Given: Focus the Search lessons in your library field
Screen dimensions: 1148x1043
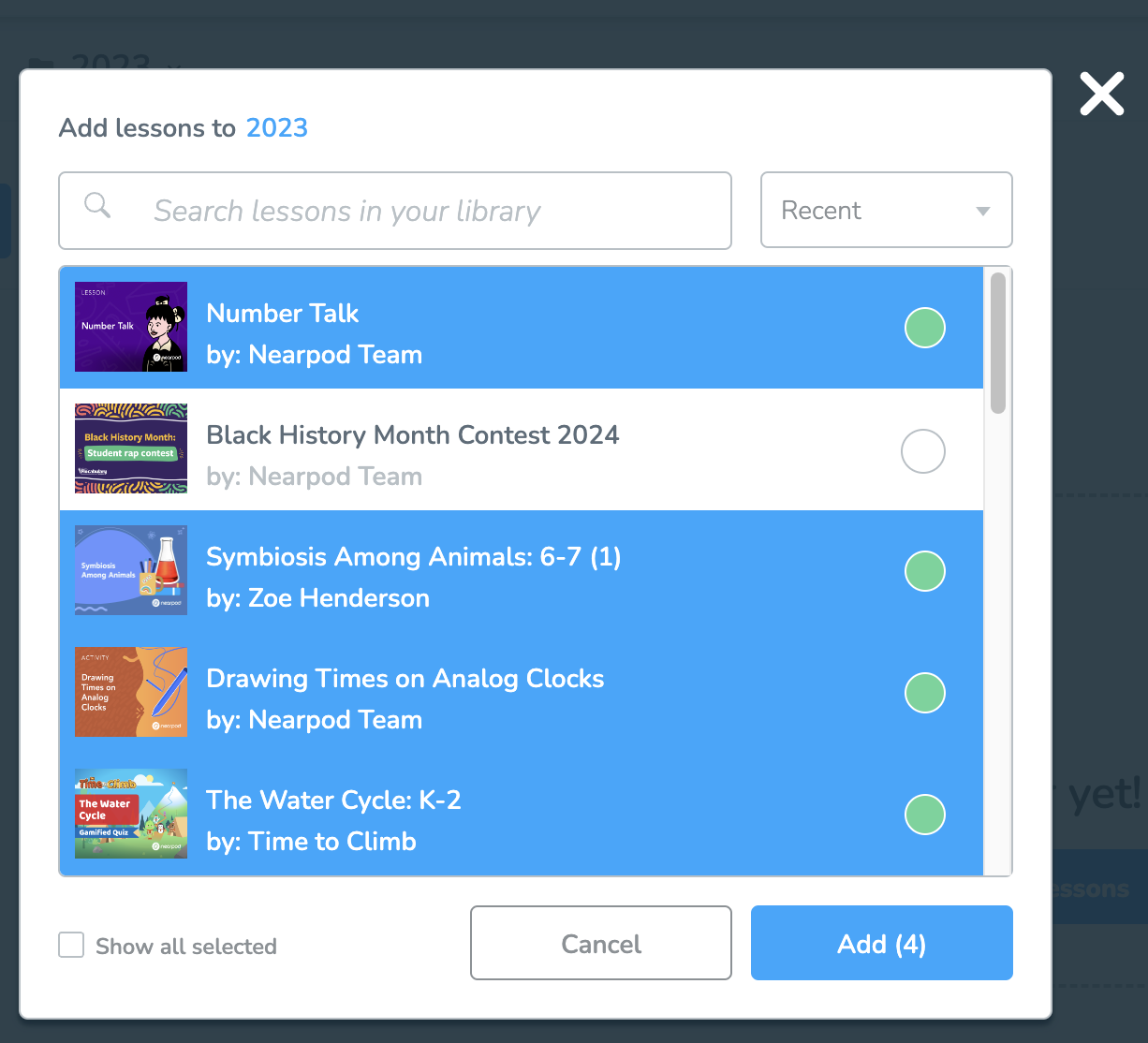Looking at the screenshot, I should 395,211.
